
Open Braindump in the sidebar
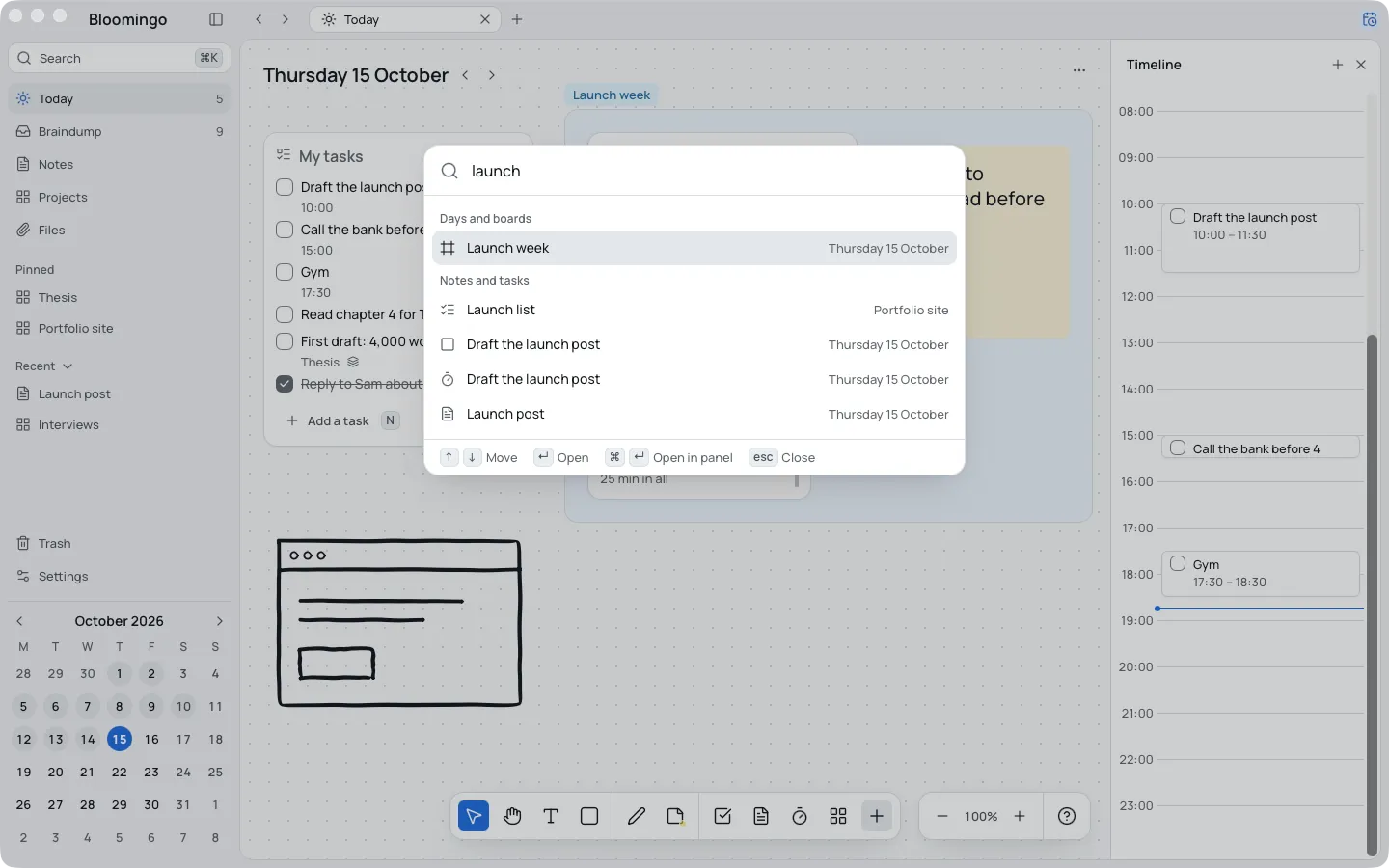point(120,131)
